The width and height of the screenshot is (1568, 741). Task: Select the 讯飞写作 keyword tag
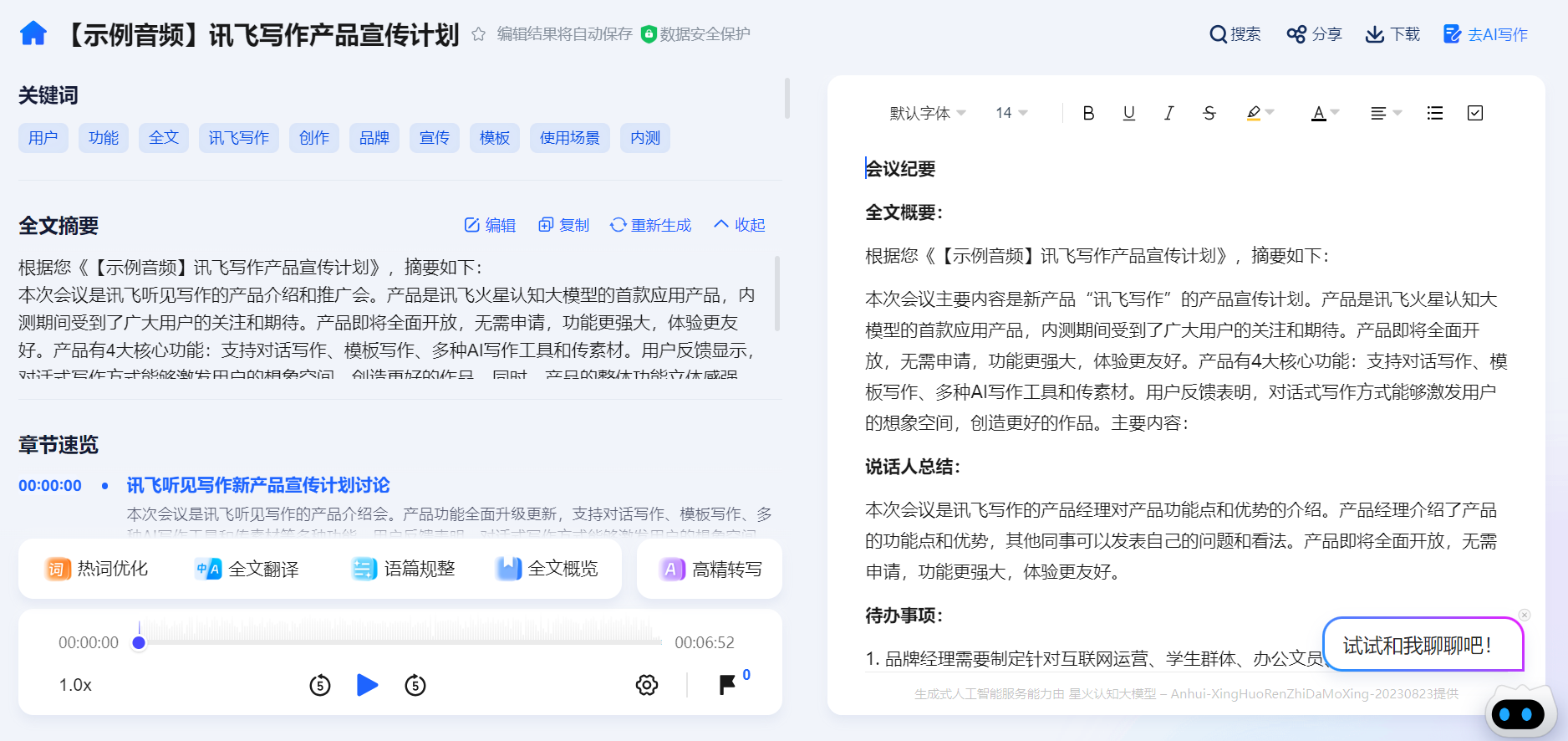click(239, 138)
